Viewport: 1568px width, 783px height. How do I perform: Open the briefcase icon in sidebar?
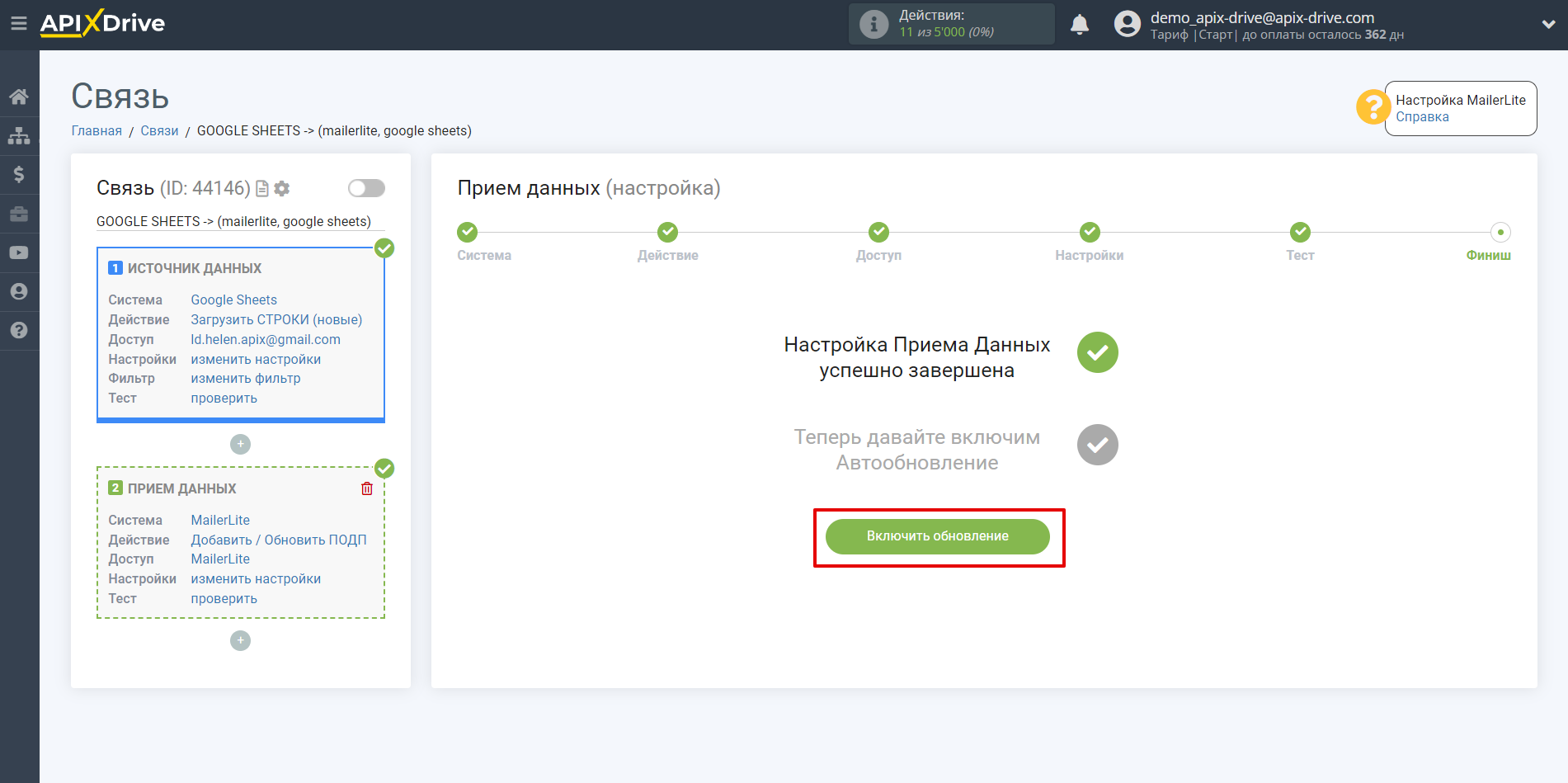[x=19, y=214]
